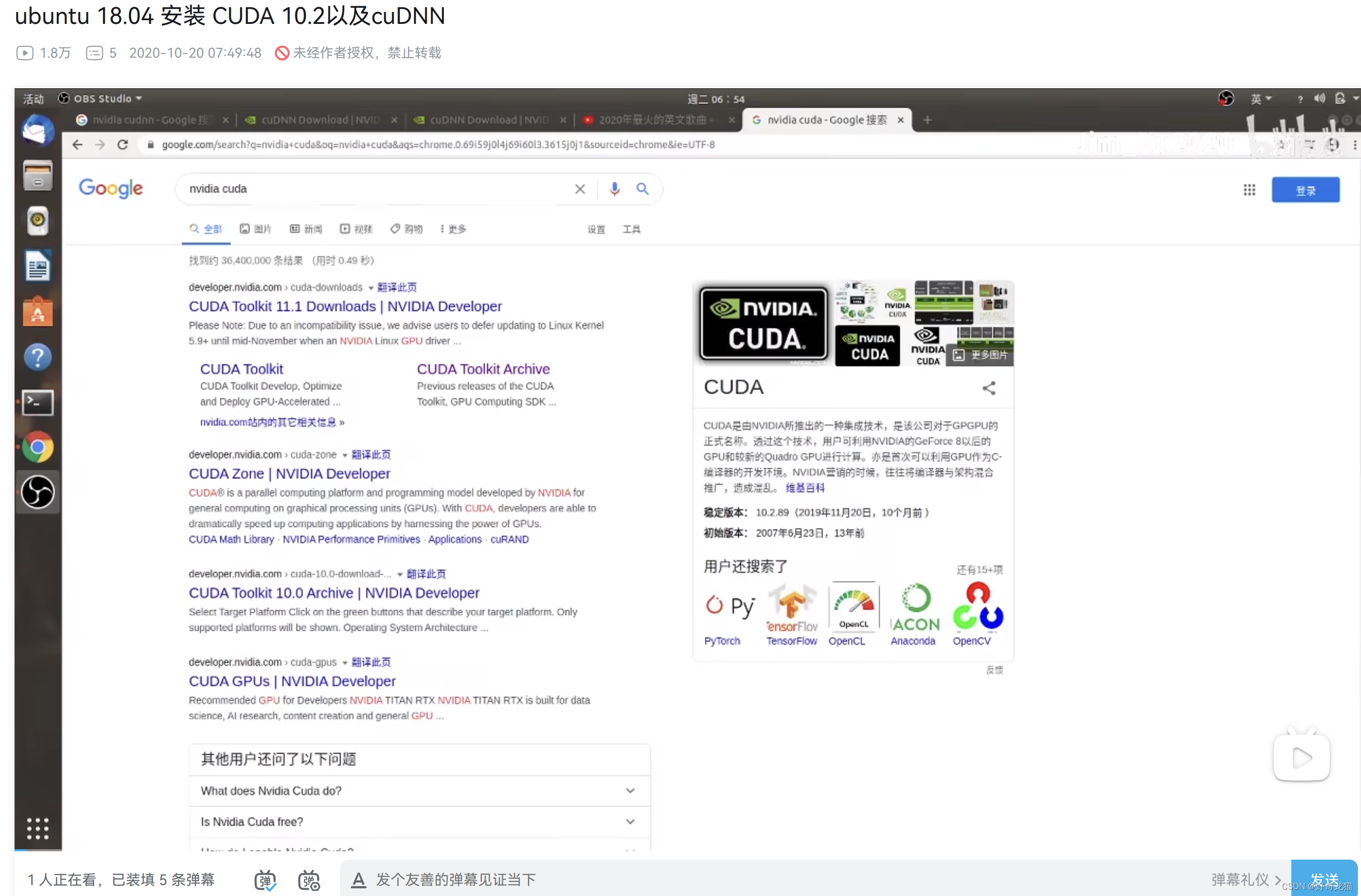Open CUDA Toolkit Archive sitelink
The image size is (1361, 896).
(x=482, y=369)
